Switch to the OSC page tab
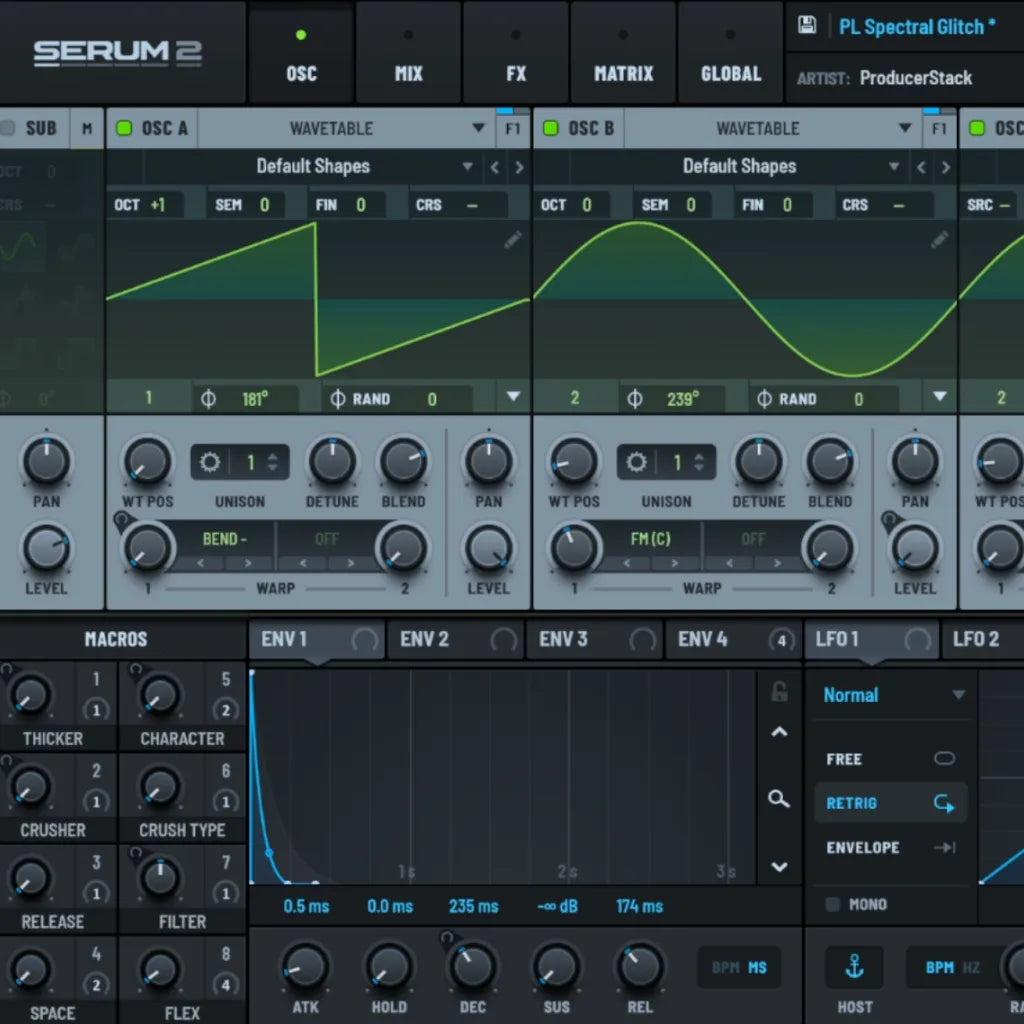Screen dimensions: 1024x1024 coord(301,54)
